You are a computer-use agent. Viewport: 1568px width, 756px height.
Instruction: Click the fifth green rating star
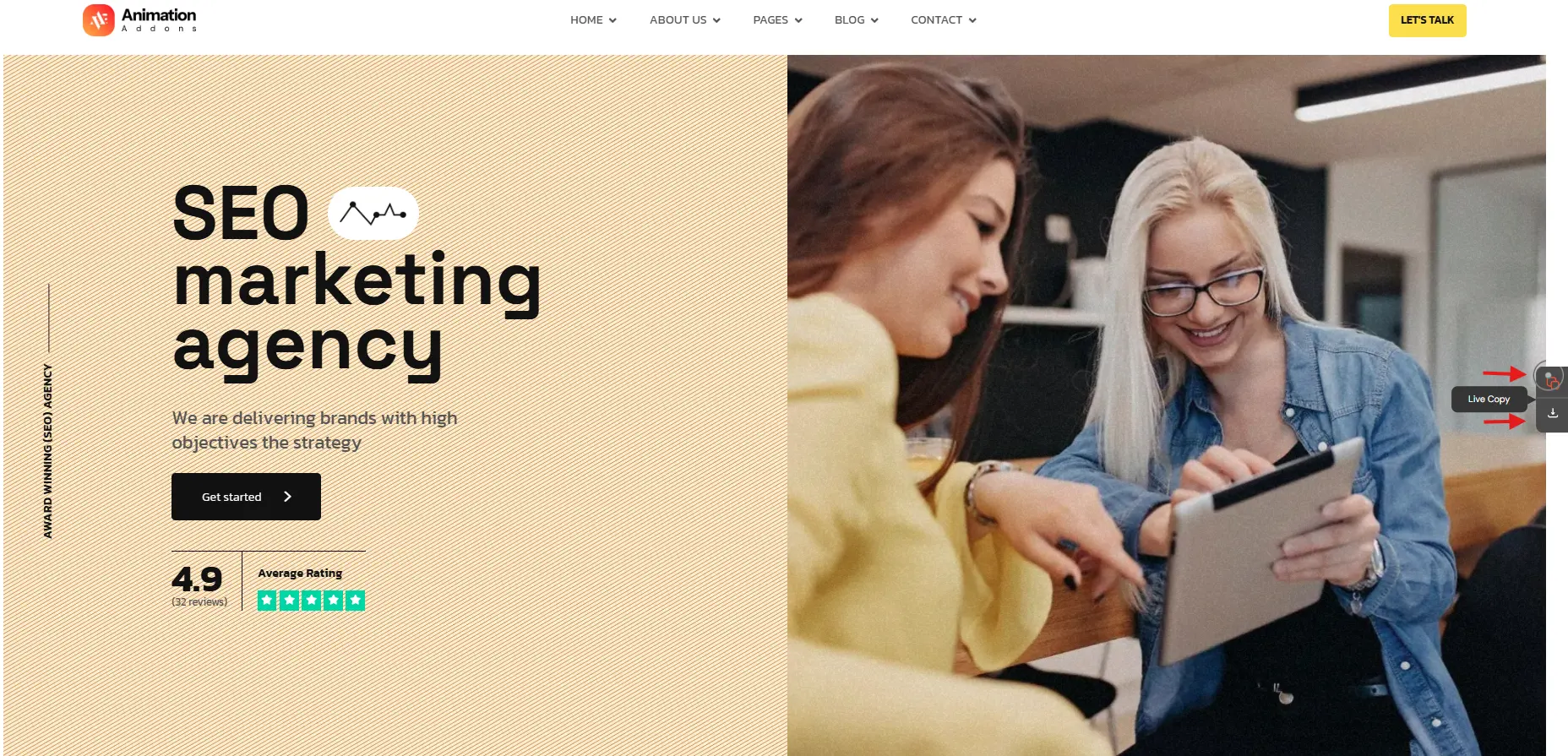coord(356,600)
